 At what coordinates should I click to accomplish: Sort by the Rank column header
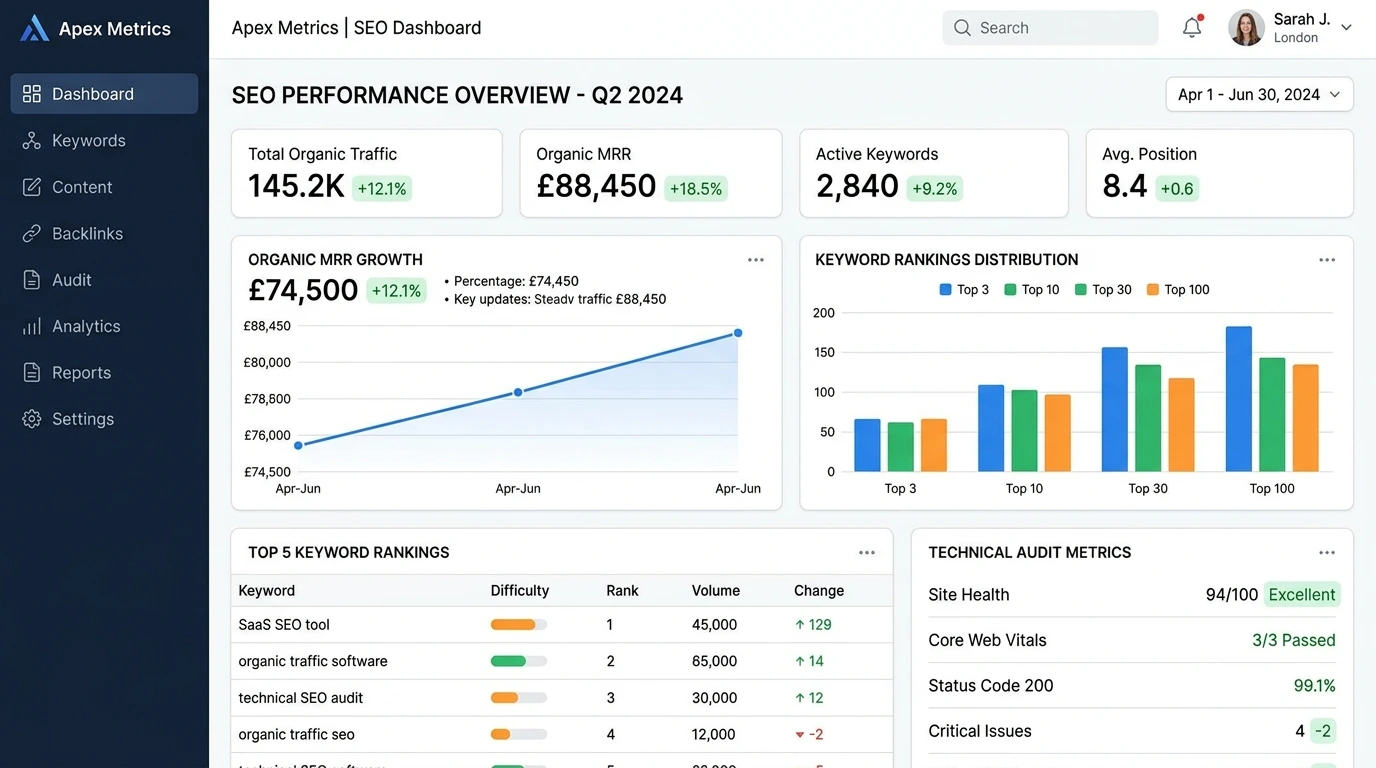pyautogui.click(x=622, y=591)
